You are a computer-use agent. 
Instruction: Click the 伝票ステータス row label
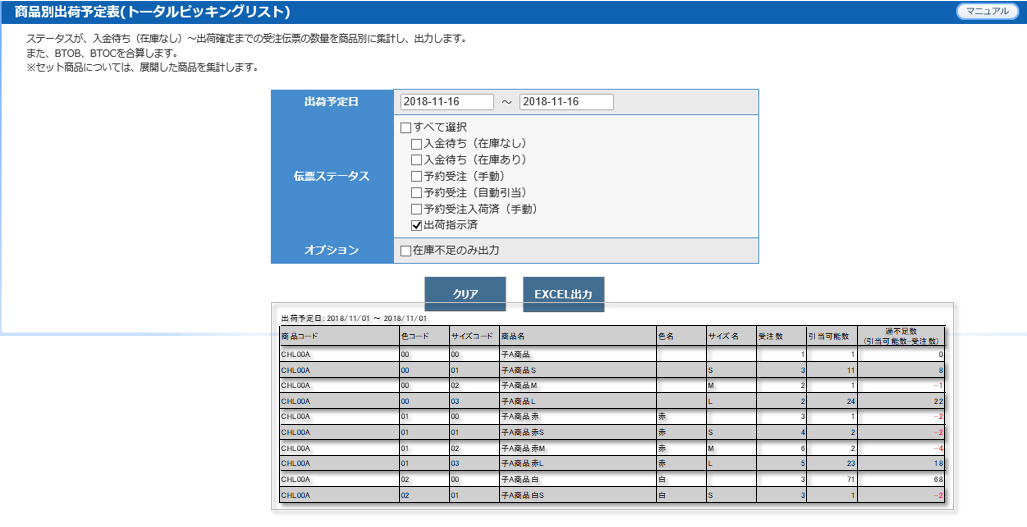(331, 177)
